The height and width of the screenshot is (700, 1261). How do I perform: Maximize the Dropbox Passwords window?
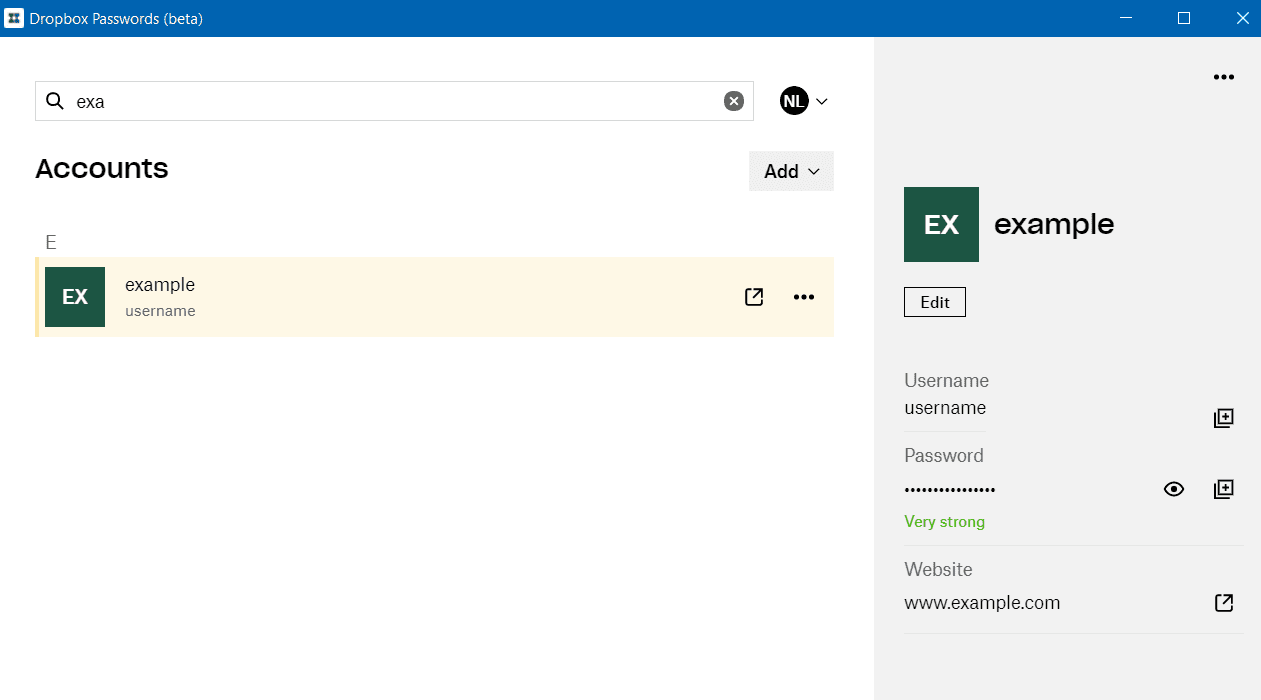click(1184, 18)
